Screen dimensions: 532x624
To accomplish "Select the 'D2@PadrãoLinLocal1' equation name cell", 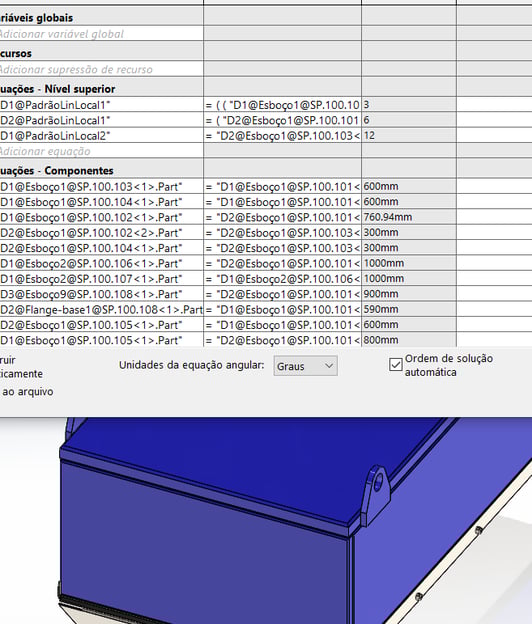I will pos(101,120).
